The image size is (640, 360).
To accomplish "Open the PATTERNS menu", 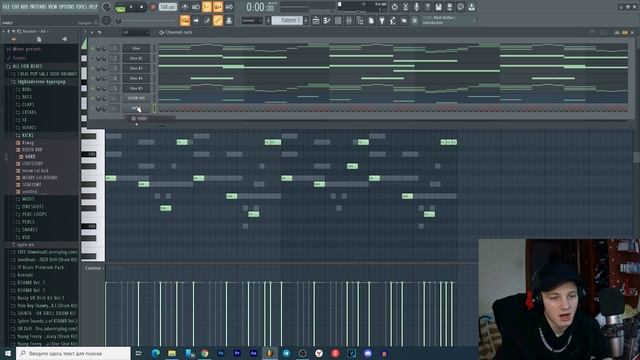I will coord(38,7).
